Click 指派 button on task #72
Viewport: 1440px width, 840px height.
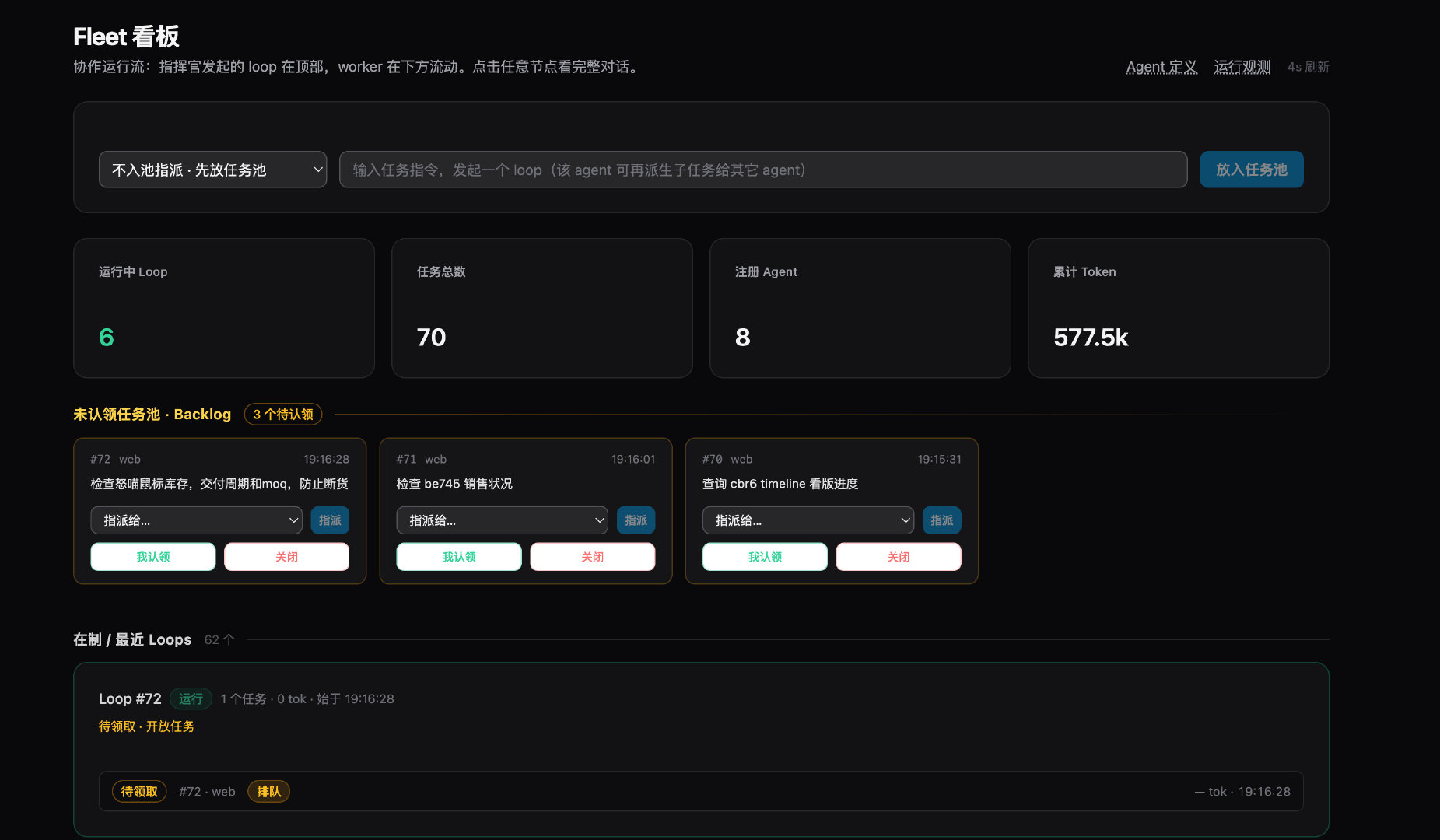tap(330, 520)
